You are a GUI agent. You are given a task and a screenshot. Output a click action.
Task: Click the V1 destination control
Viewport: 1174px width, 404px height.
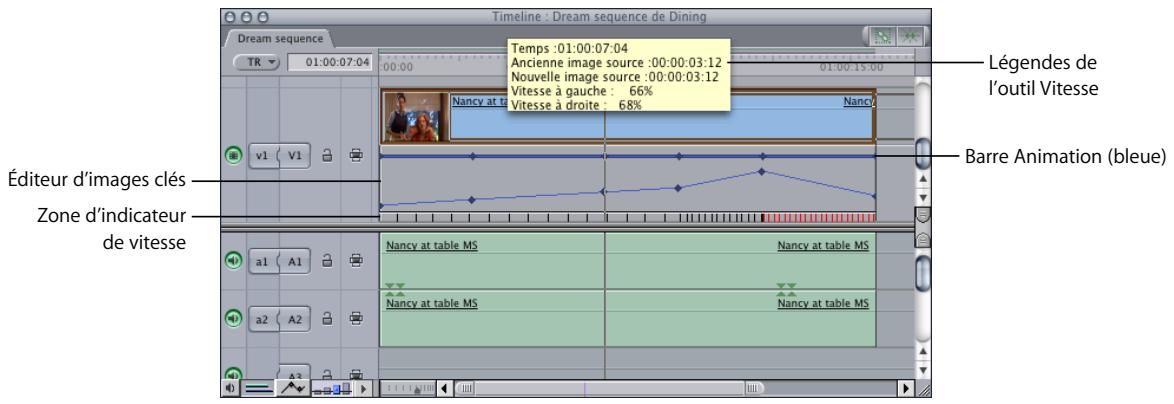pyautogui.click(x=294, y=156)
